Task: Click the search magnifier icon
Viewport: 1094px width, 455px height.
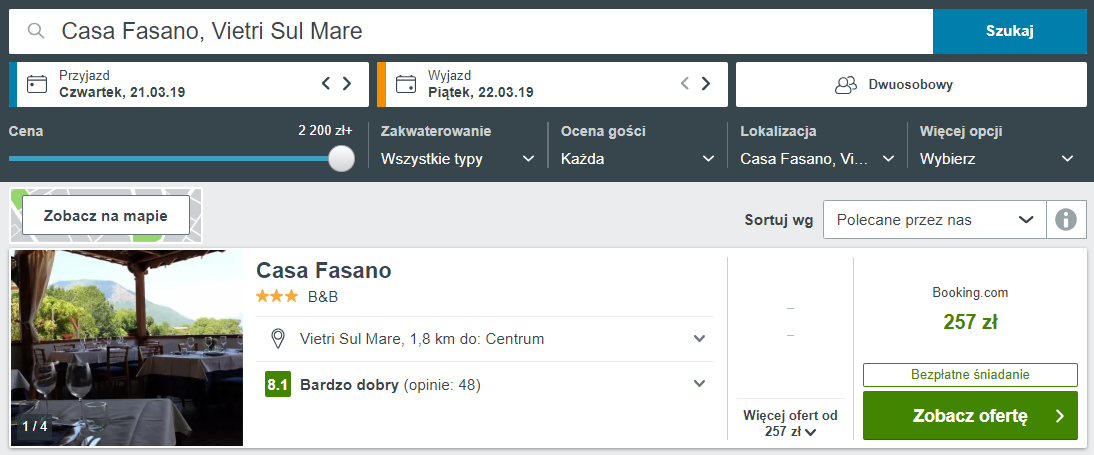Action: tap(36, 31)
